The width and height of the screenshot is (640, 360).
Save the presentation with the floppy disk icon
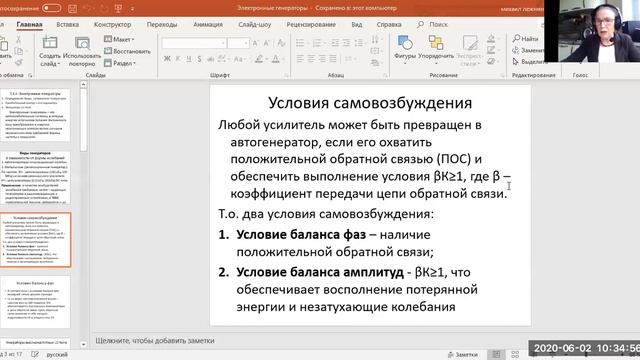73,8
